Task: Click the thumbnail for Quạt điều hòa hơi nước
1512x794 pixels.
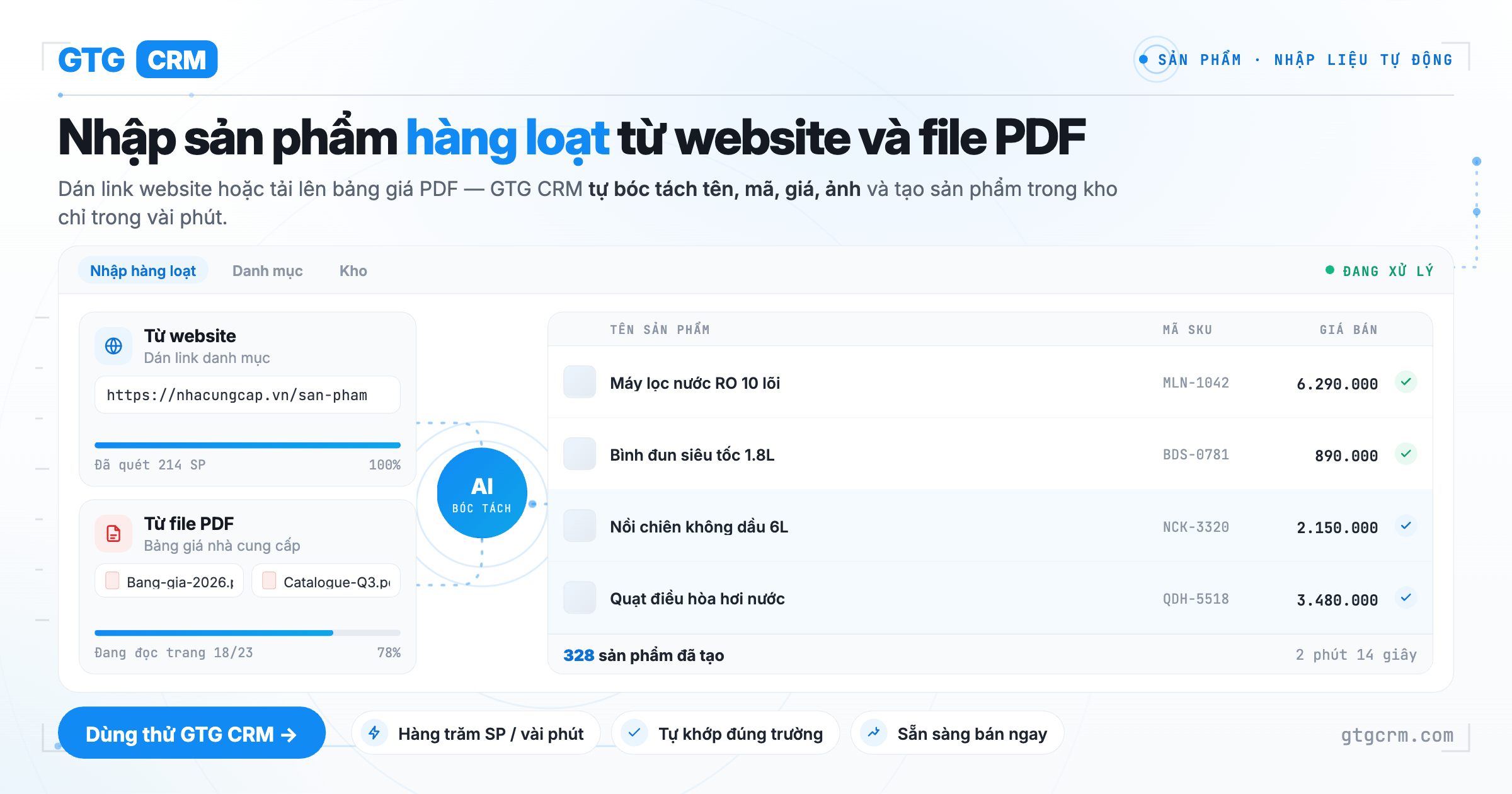Action: [580, 597]
